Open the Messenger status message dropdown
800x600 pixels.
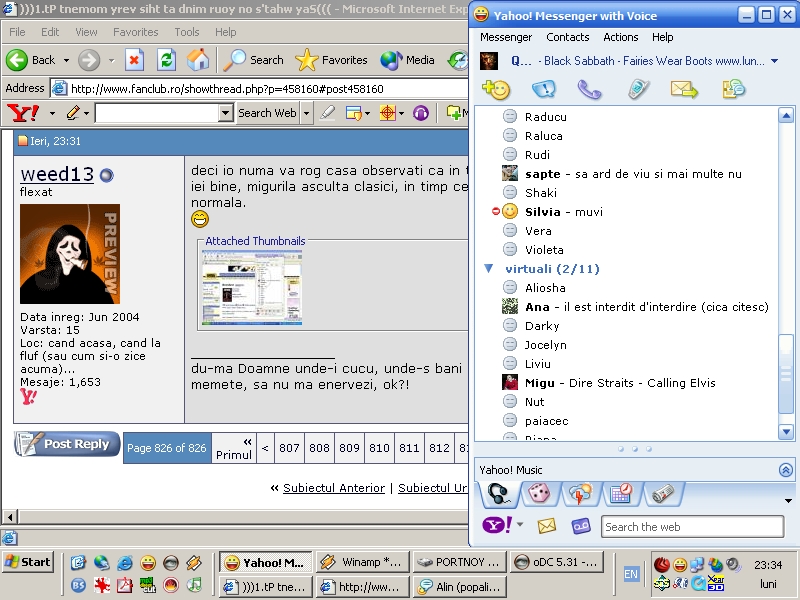coord(774,61)
